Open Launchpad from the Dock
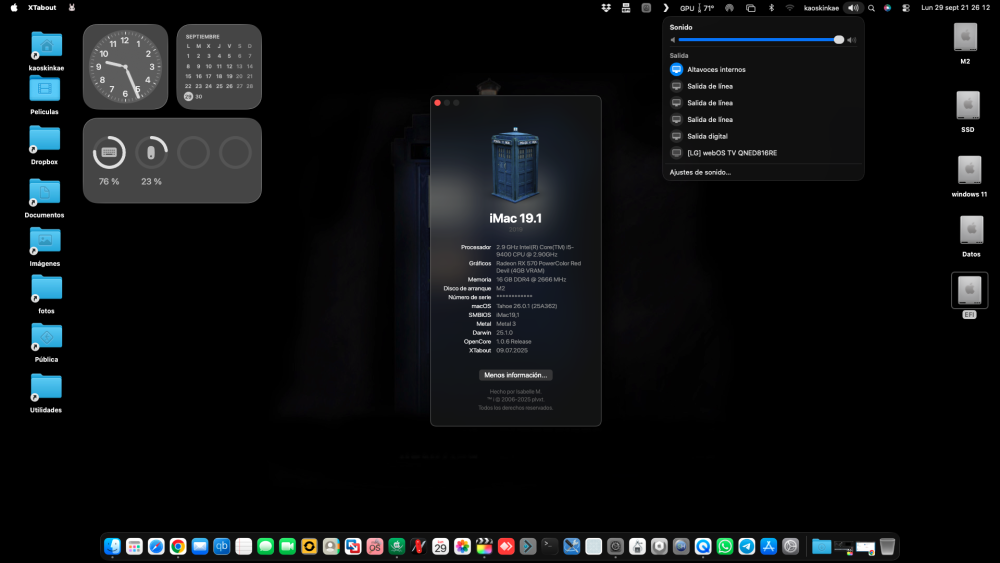The height and width of the screenshot is (563, 1000). tap(134, 546)
